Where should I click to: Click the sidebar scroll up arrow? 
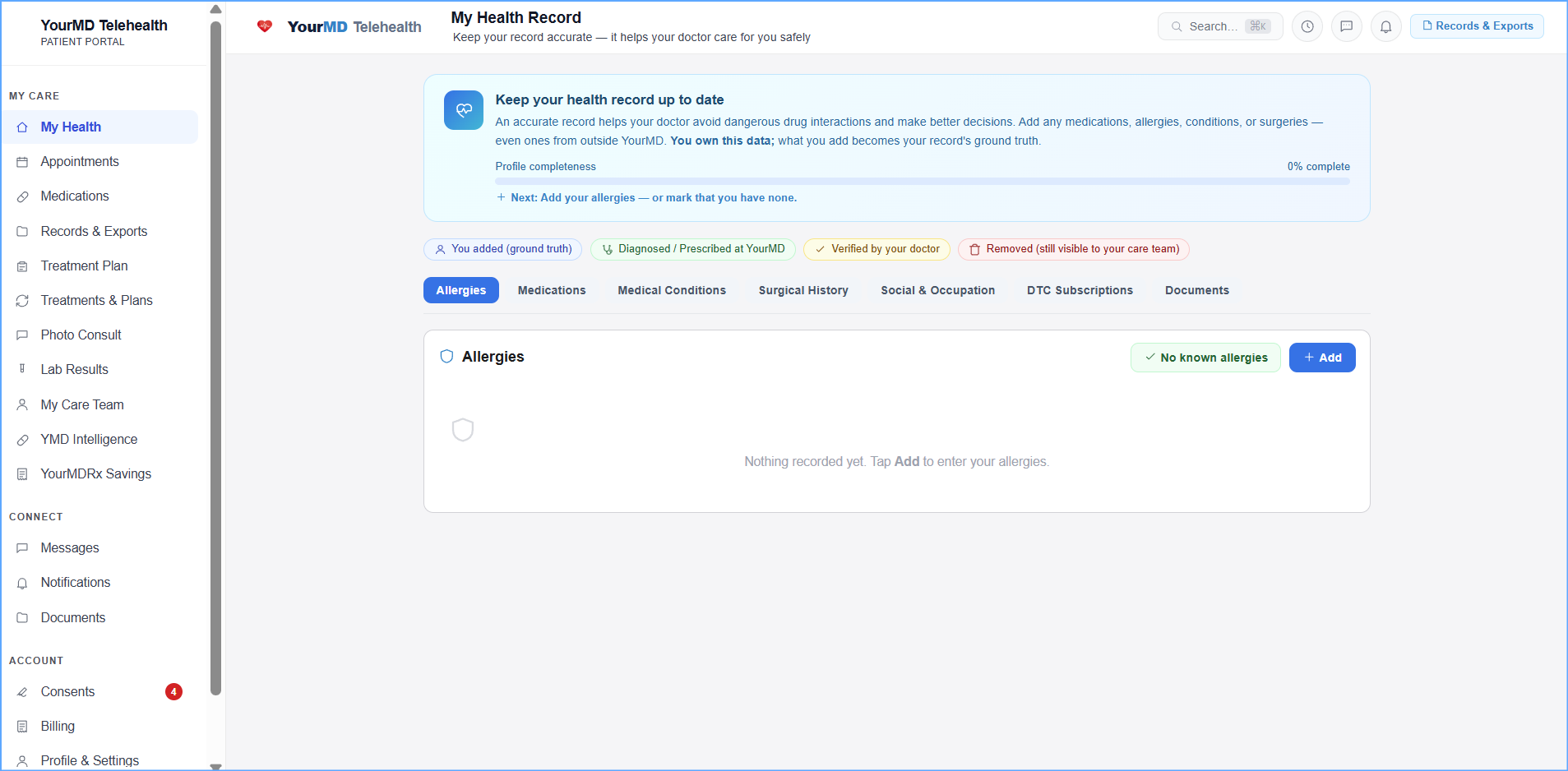click(215, 10)
